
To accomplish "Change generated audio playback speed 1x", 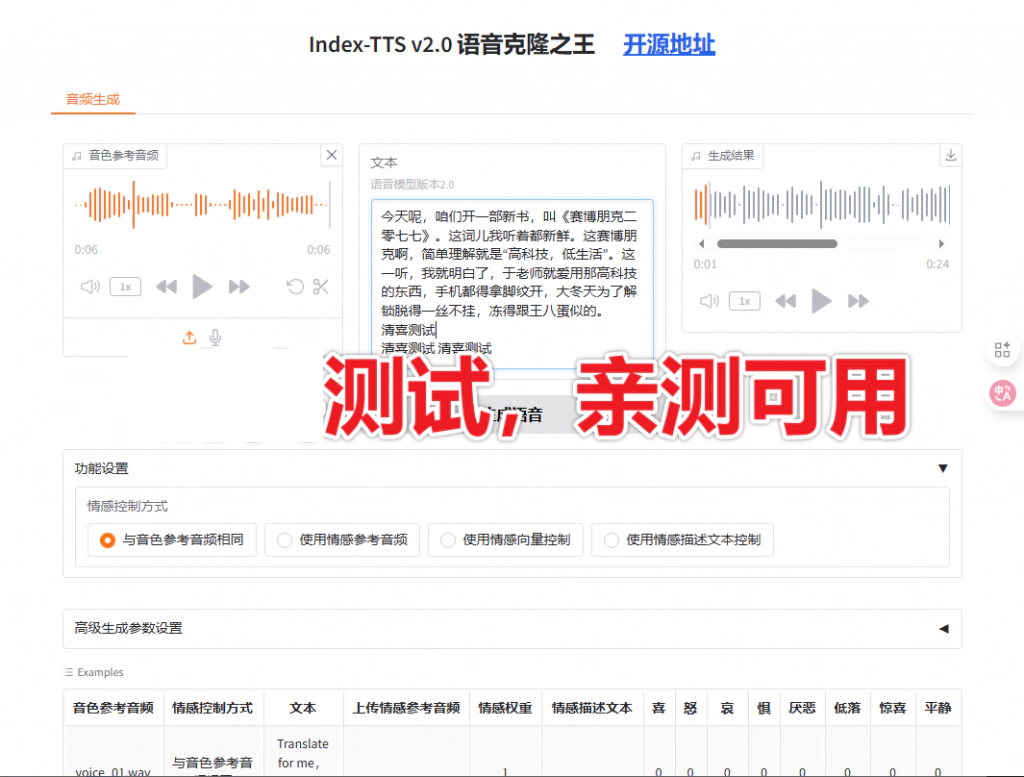I will 744,301.
